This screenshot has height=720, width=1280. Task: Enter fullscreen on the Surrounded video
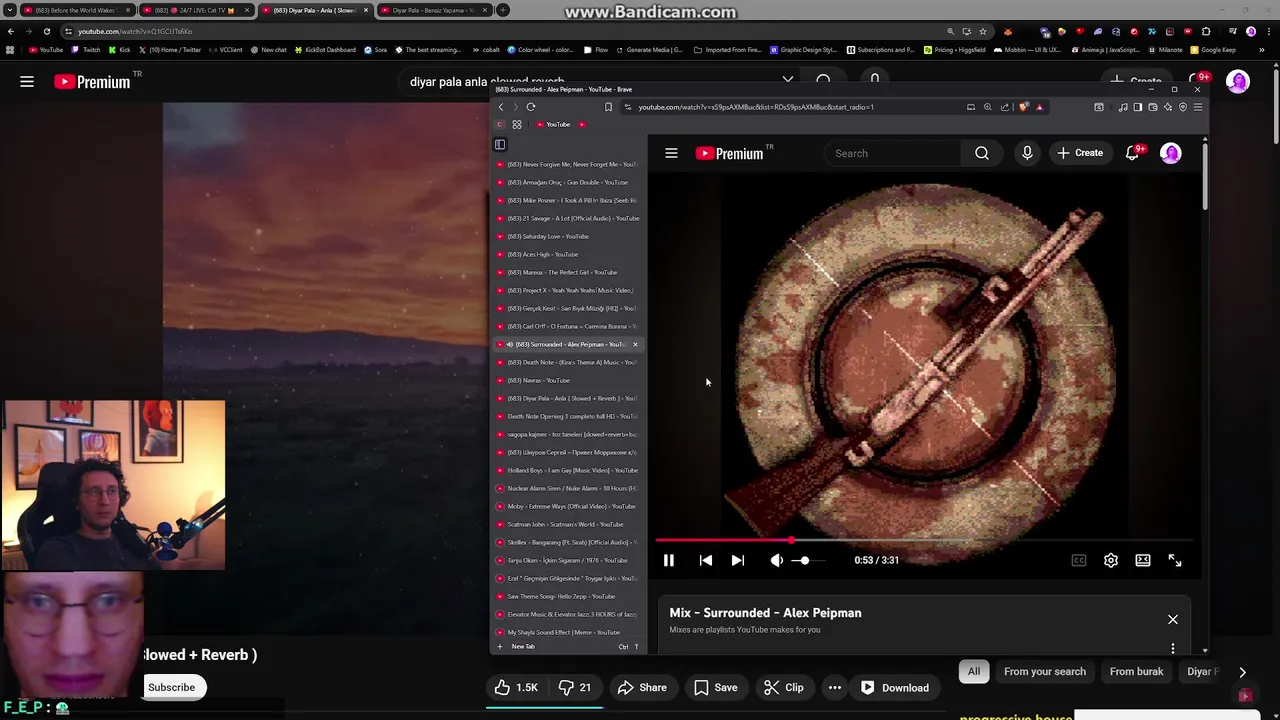click(x=1175, y=561)
